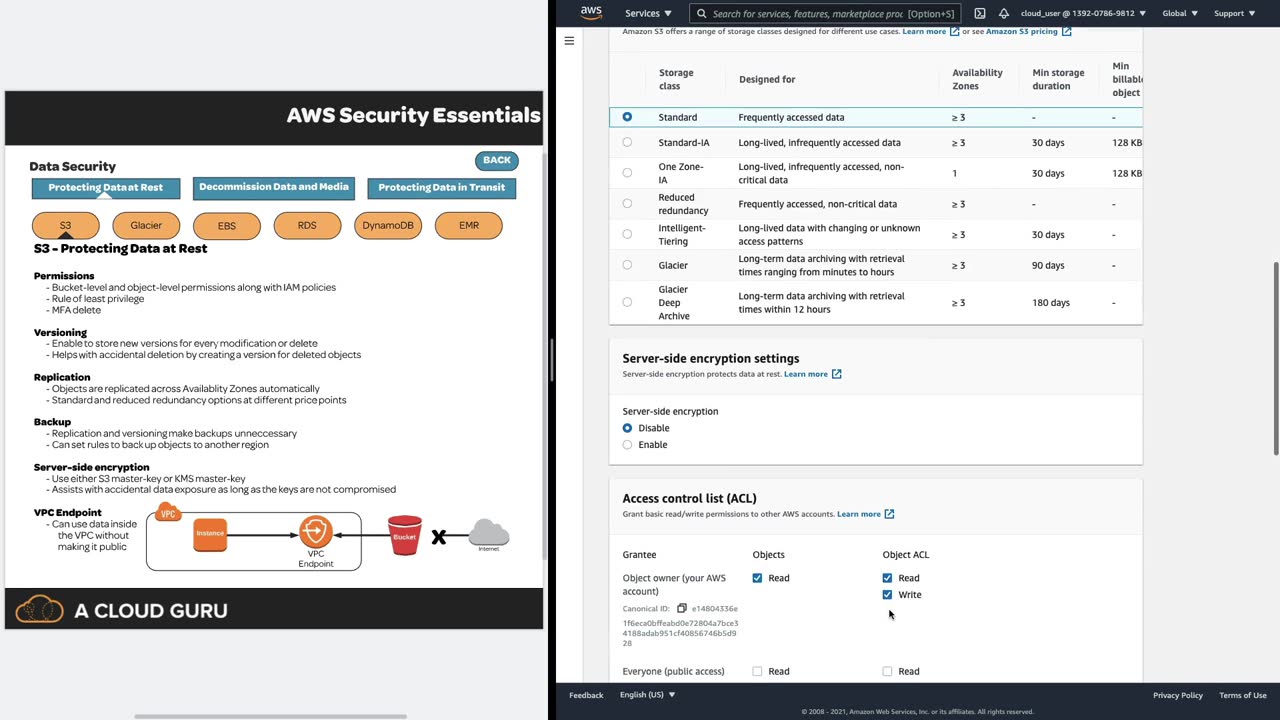This screenshot has width=1280, height=720.
Task: Click the "90 days" duration cell
Action: 1048,265
